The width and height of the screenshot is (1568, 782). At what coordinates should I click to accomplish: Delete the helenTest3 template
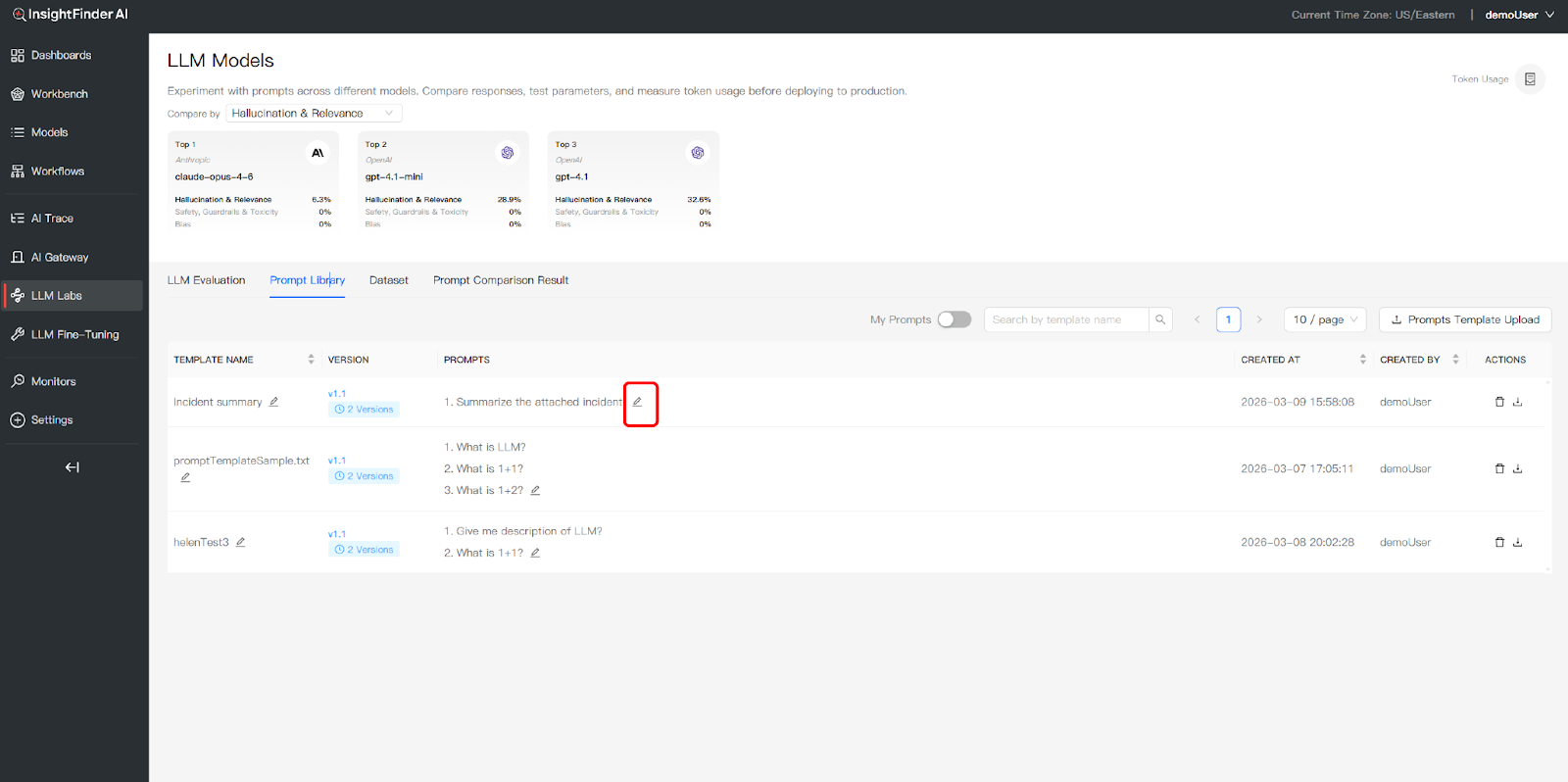(x=1498, y=542)
